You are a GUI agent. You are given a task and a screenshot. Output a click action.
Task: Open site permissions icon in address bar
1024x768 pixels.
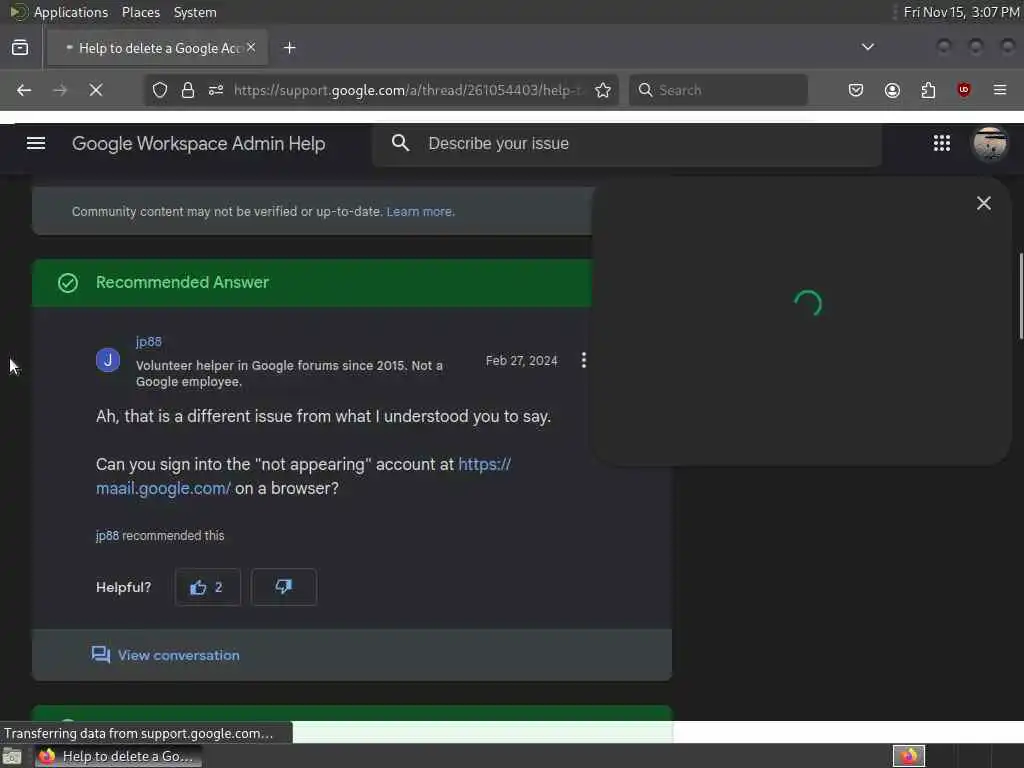pyautogui.click(x=216, y=90)
